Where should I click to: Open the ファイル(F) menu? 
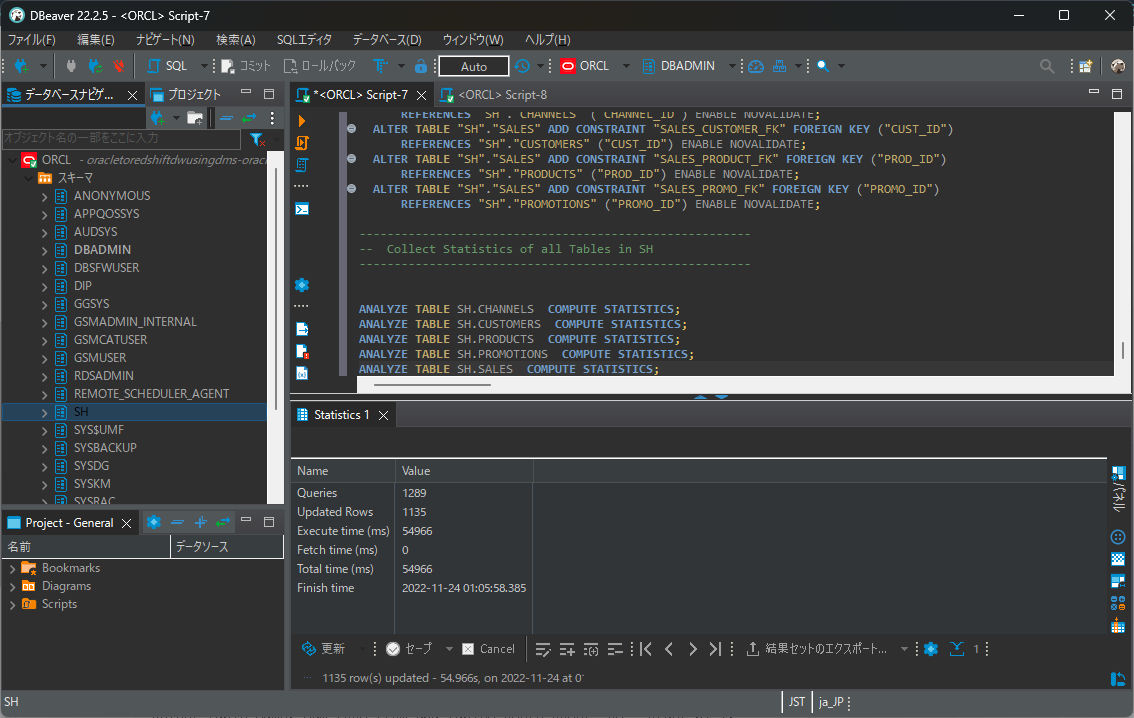tap(31, 40)
